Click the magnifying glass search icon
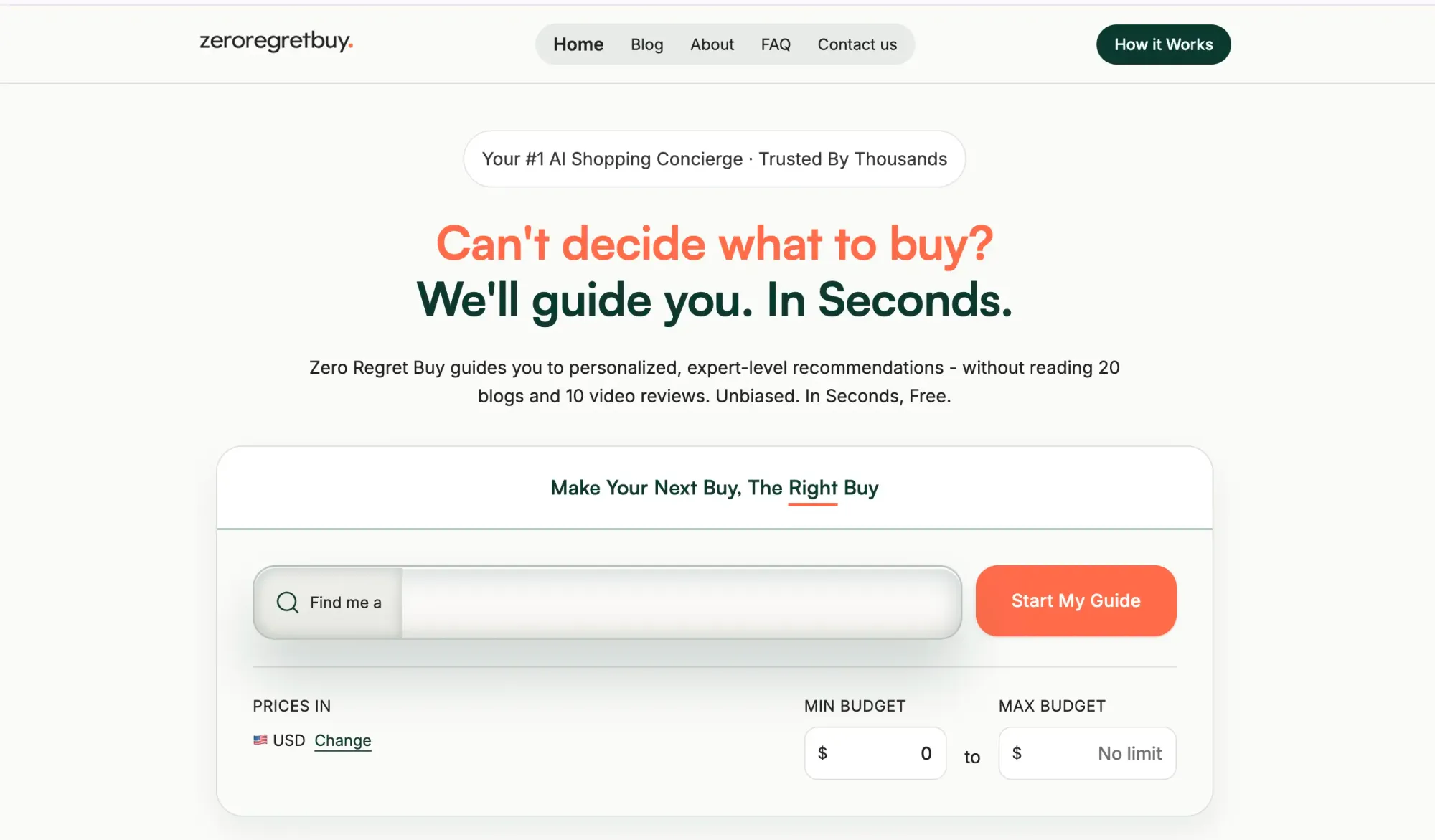This screenshot has width=1435, height=840. pyautogui.click(x=287, y=602)
